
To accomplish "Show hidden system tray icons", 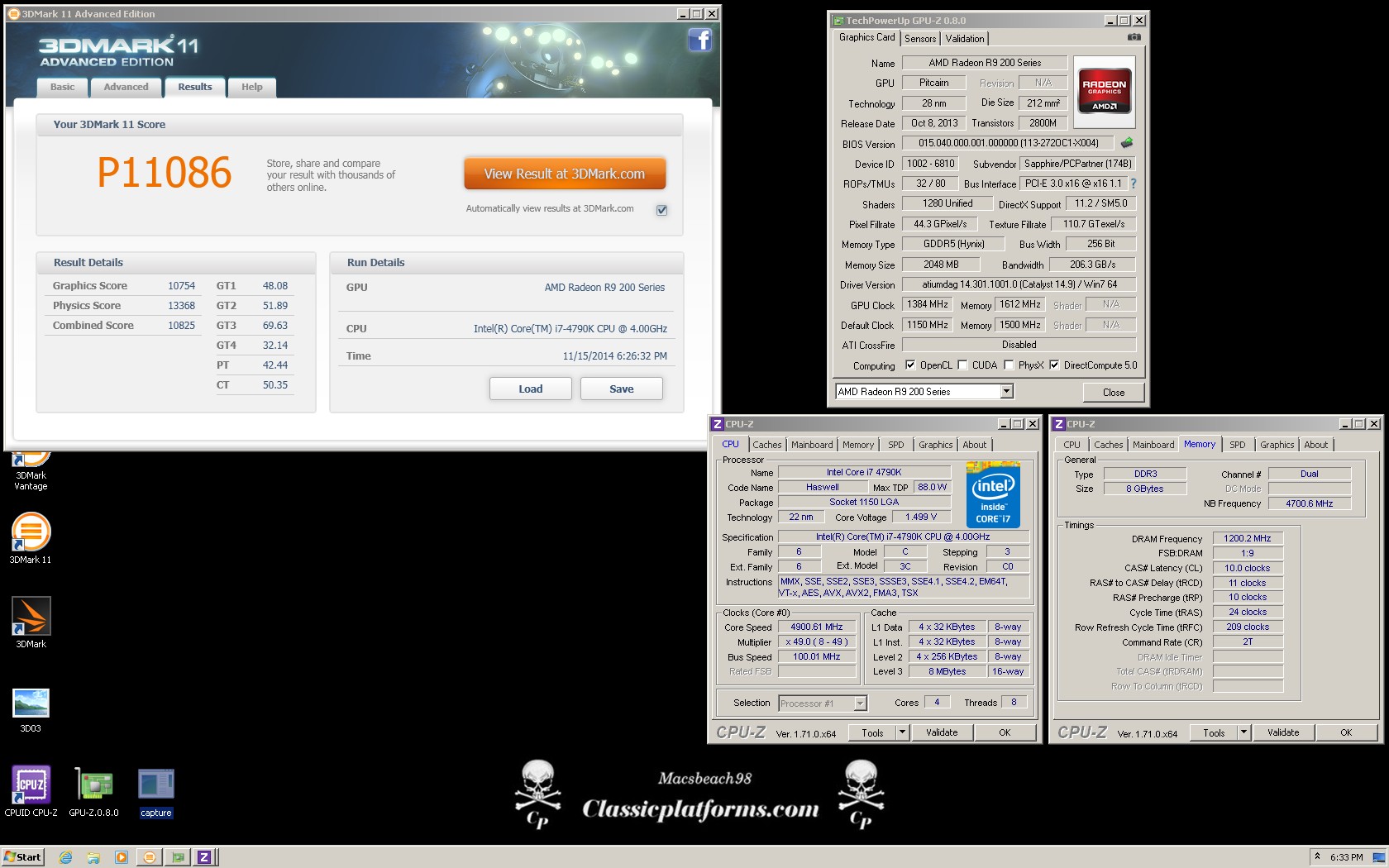I will pos(1318,856).
